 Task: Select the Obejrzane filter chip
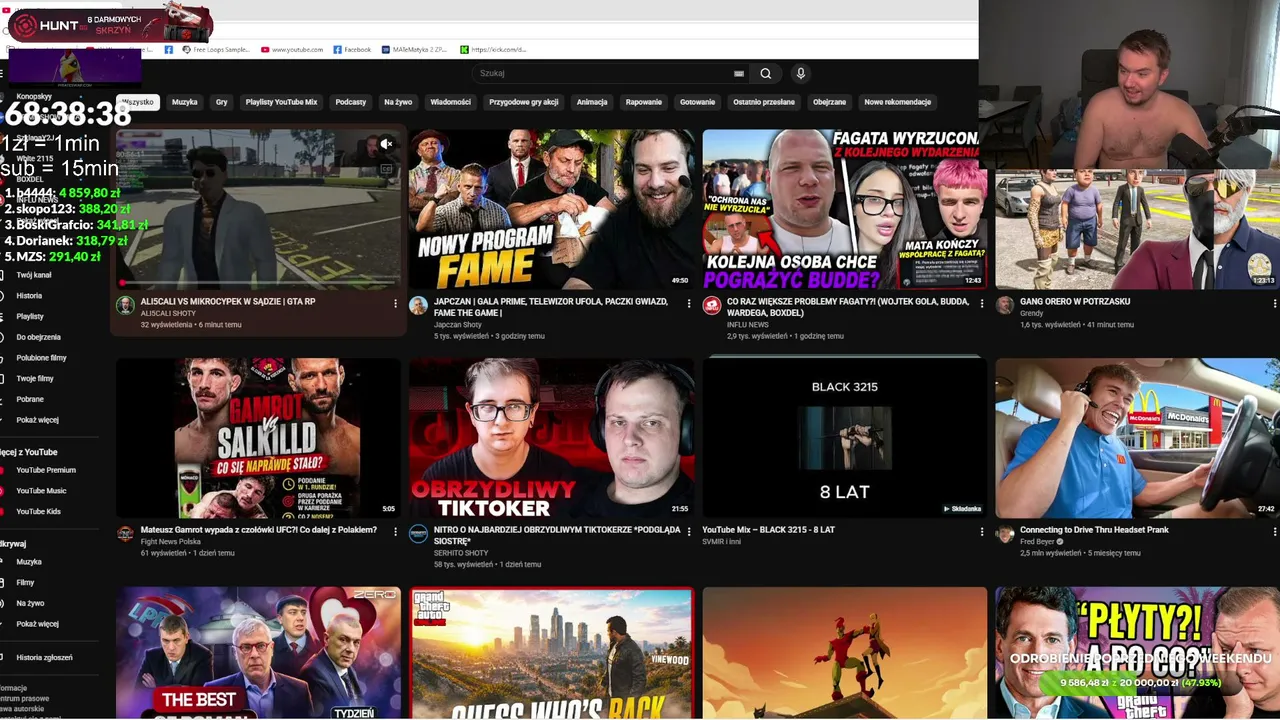point(829,102)
